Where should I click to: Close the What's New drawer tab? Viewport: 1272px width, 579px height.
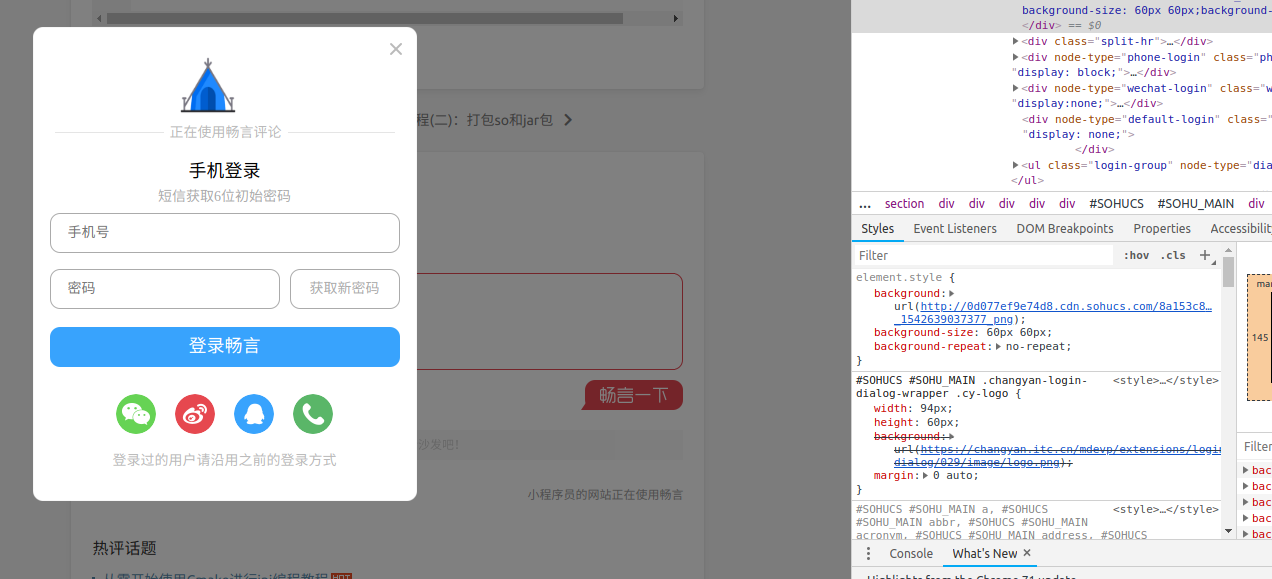[x=1027, y=554]
